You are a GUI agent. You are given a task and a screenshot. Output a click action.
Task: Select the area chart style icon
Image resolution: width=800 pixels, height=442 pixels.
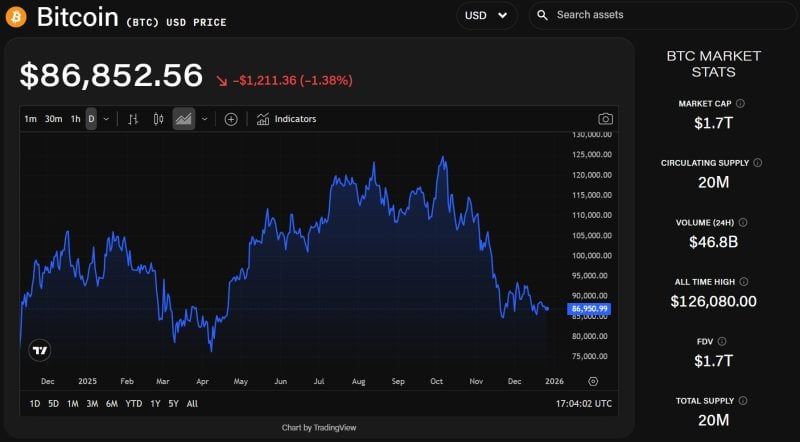coord(183,119)
